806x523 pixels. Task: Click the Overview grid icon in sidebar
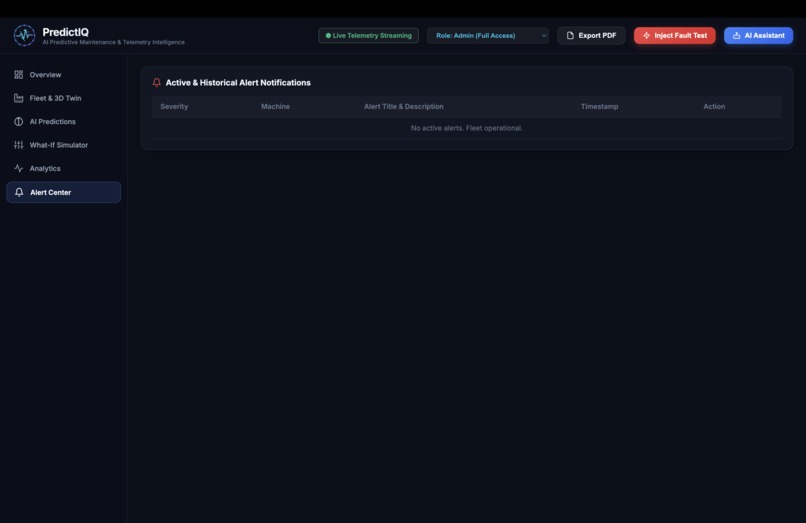pyautogui.click(x=19, y=75)
